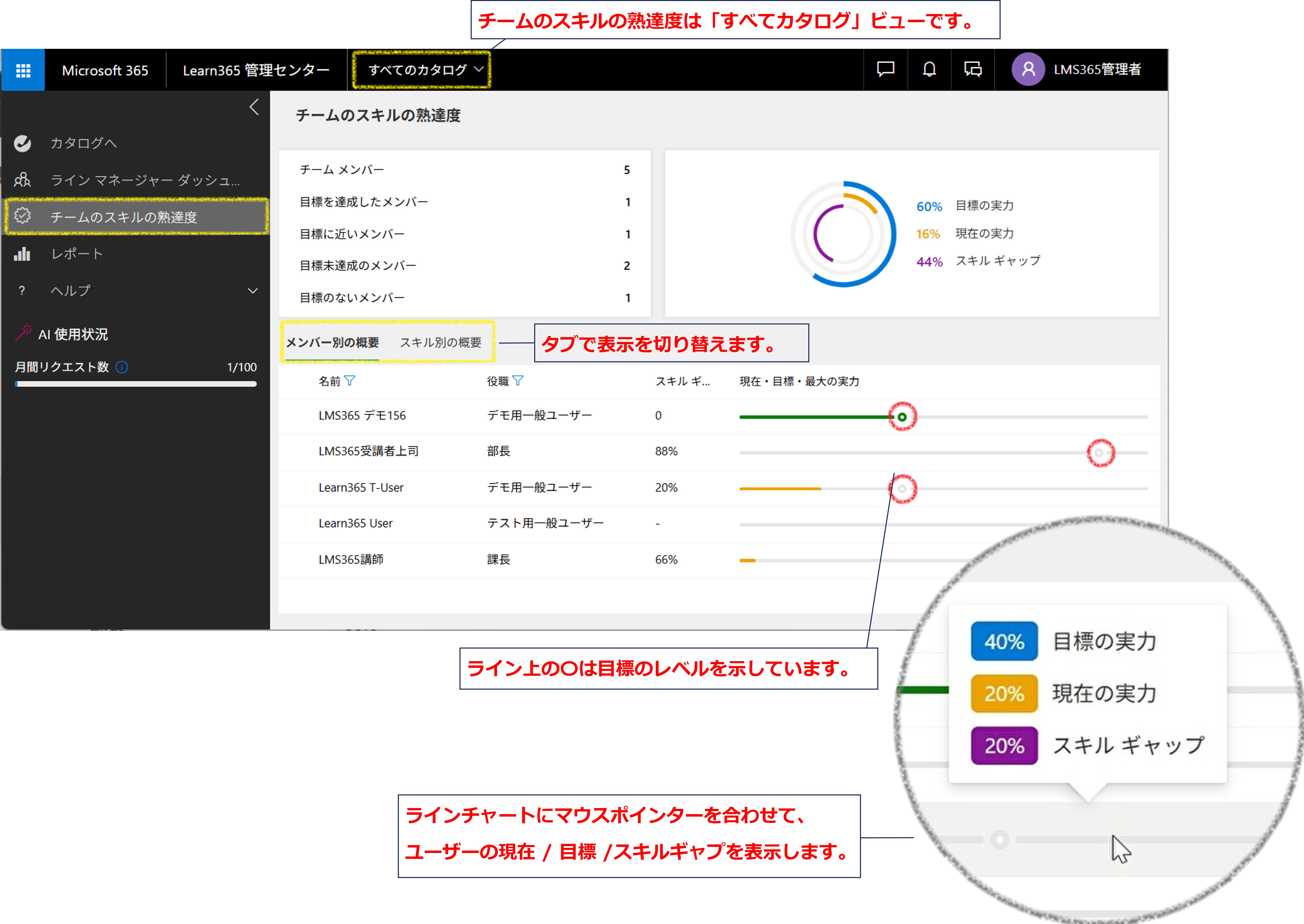Select the LMS365受講者上司 row name

coord(368,451)
